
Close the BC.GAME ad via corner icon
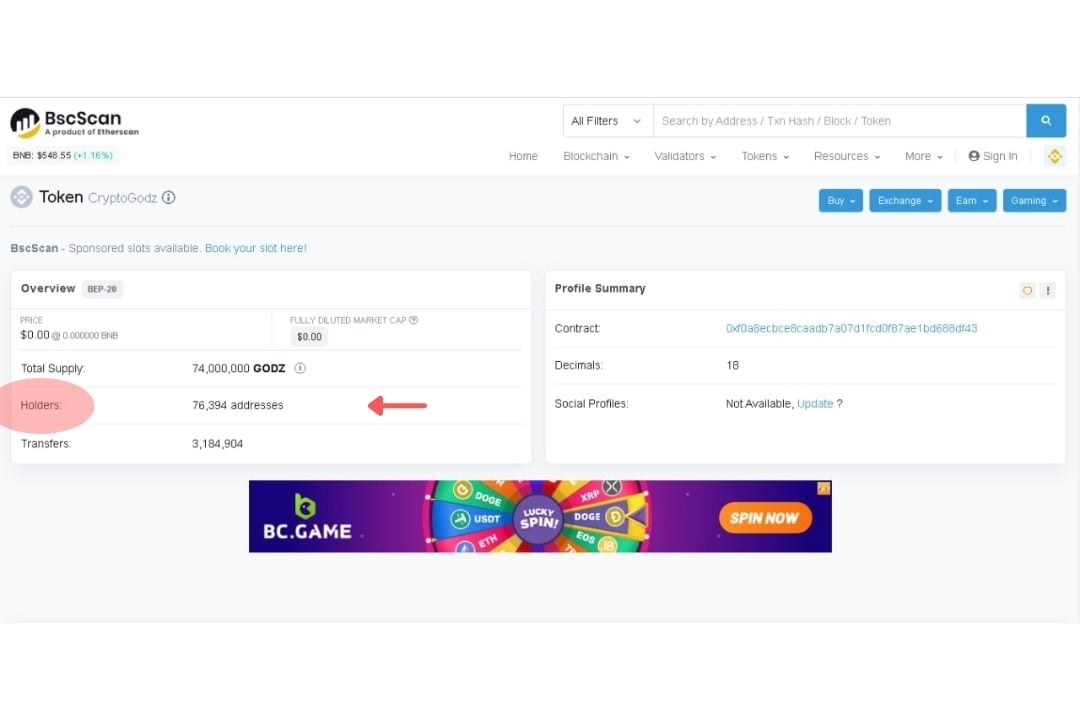[824, 488]
